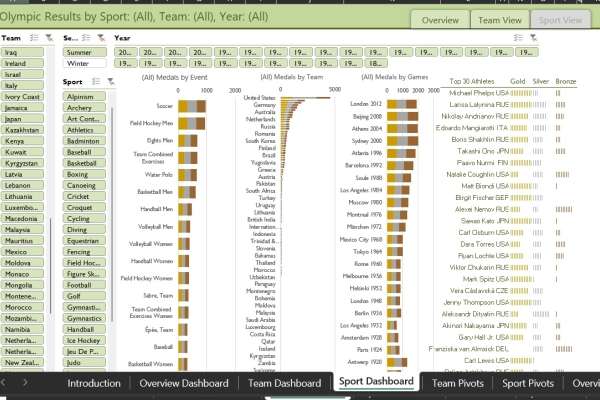
Task: Go to the previous sheet tab using the arrow
Action: click(3, 382)
